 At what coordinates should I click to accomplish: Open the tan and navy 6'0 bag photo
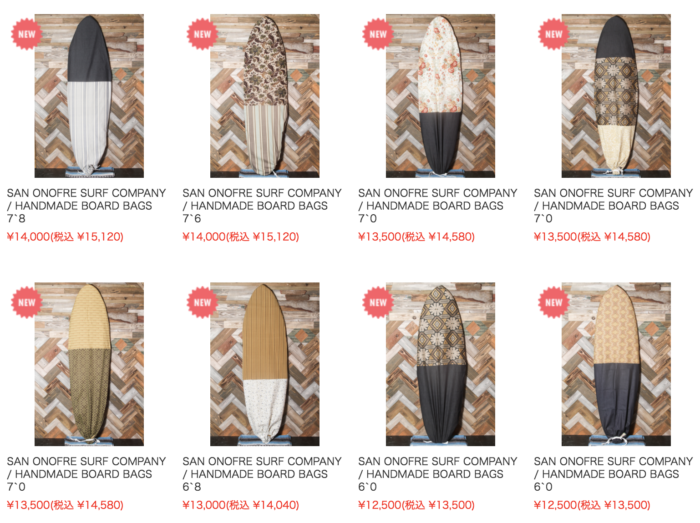pos(616,364)
